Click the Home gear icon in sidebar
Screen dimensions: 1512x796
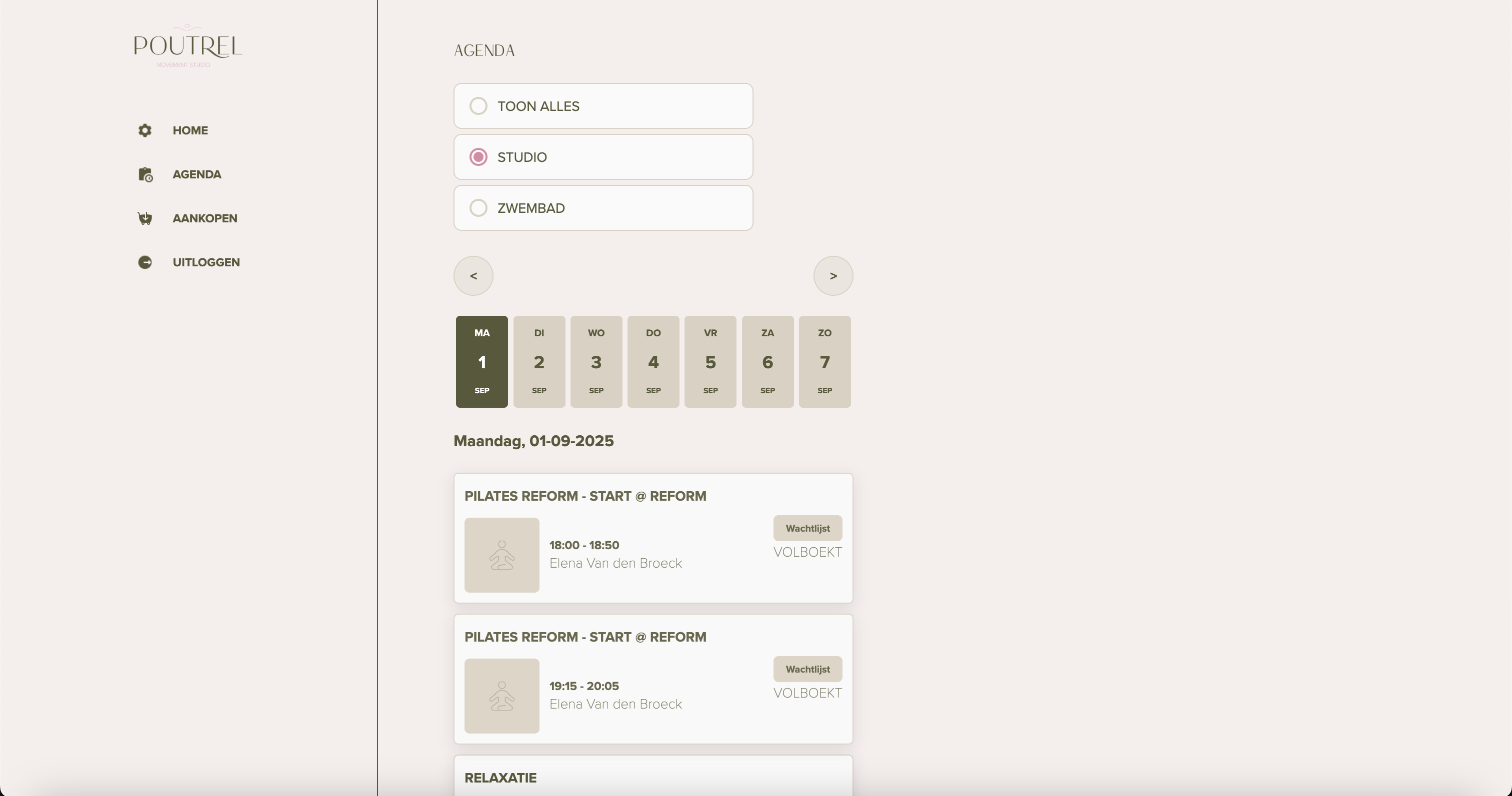[145, 130]
